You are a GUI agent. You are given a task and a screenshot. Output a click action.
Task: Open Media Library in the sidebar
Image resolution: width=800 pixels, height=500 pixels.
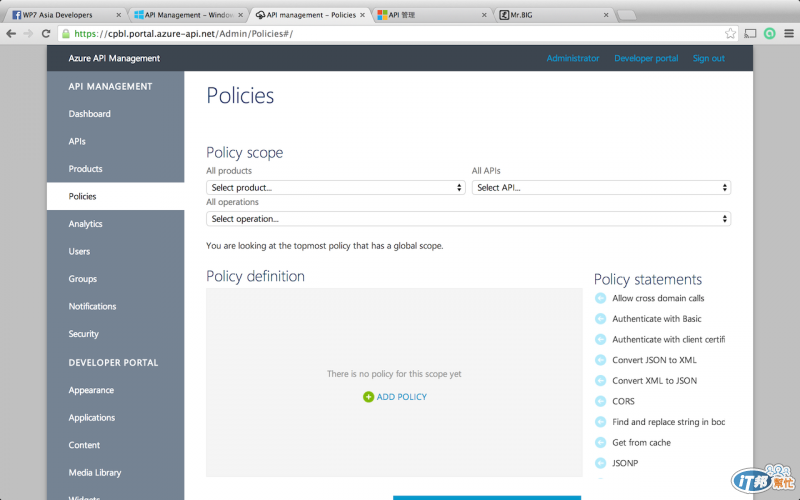pyautogui.click(x=95, y=473)
